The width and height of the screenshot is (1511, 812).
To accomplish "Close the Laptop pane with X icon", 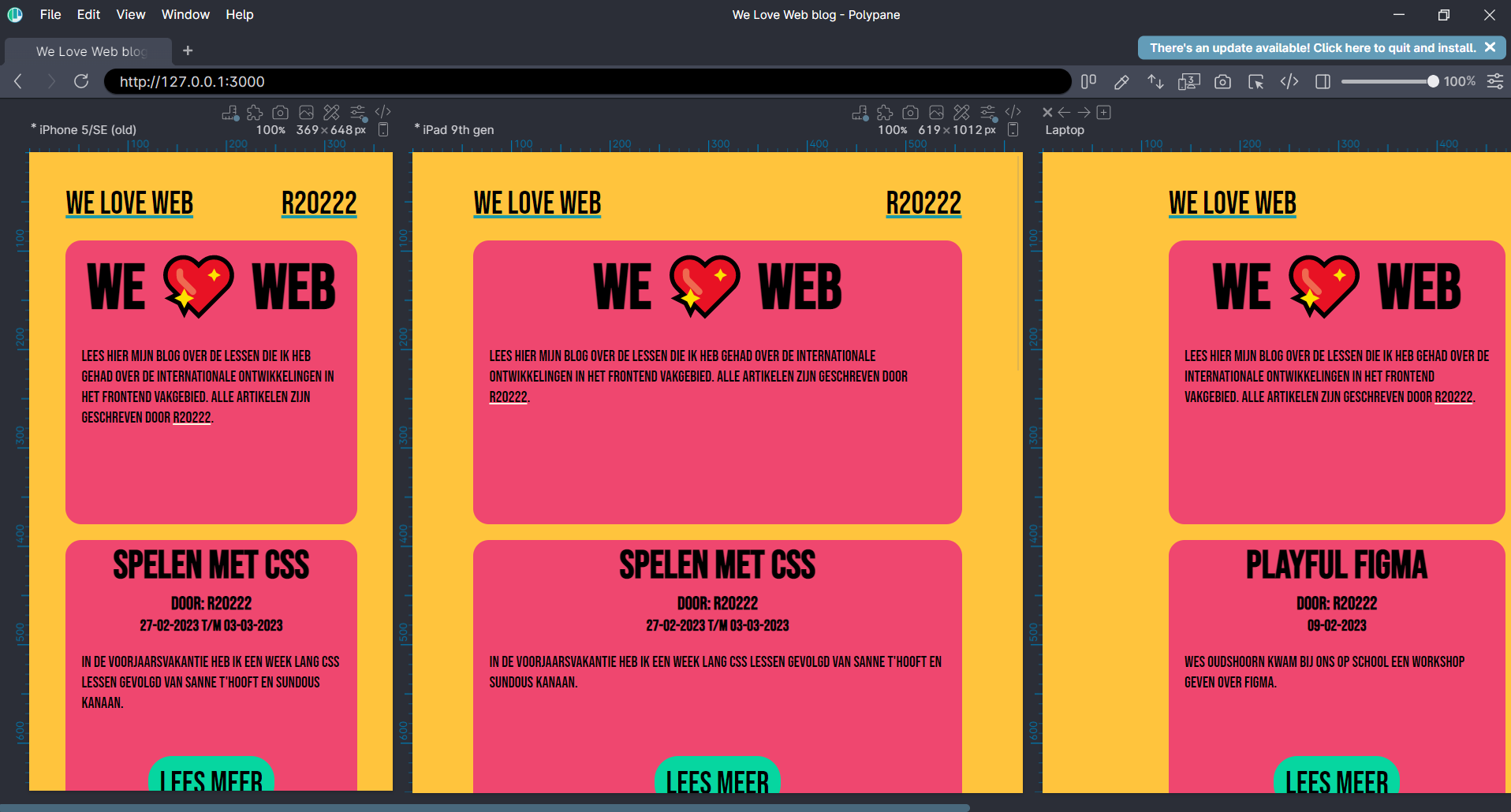I will pyautogui.click(x=1047, y=113).
